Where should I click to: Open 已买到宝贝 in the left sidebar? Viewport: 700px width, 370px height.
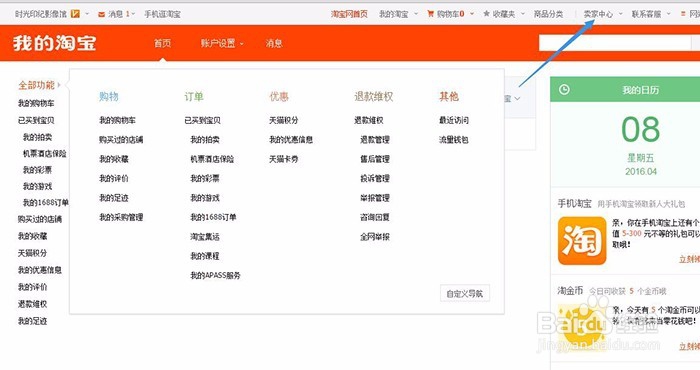pyautogui.click(x=36, y=121)
